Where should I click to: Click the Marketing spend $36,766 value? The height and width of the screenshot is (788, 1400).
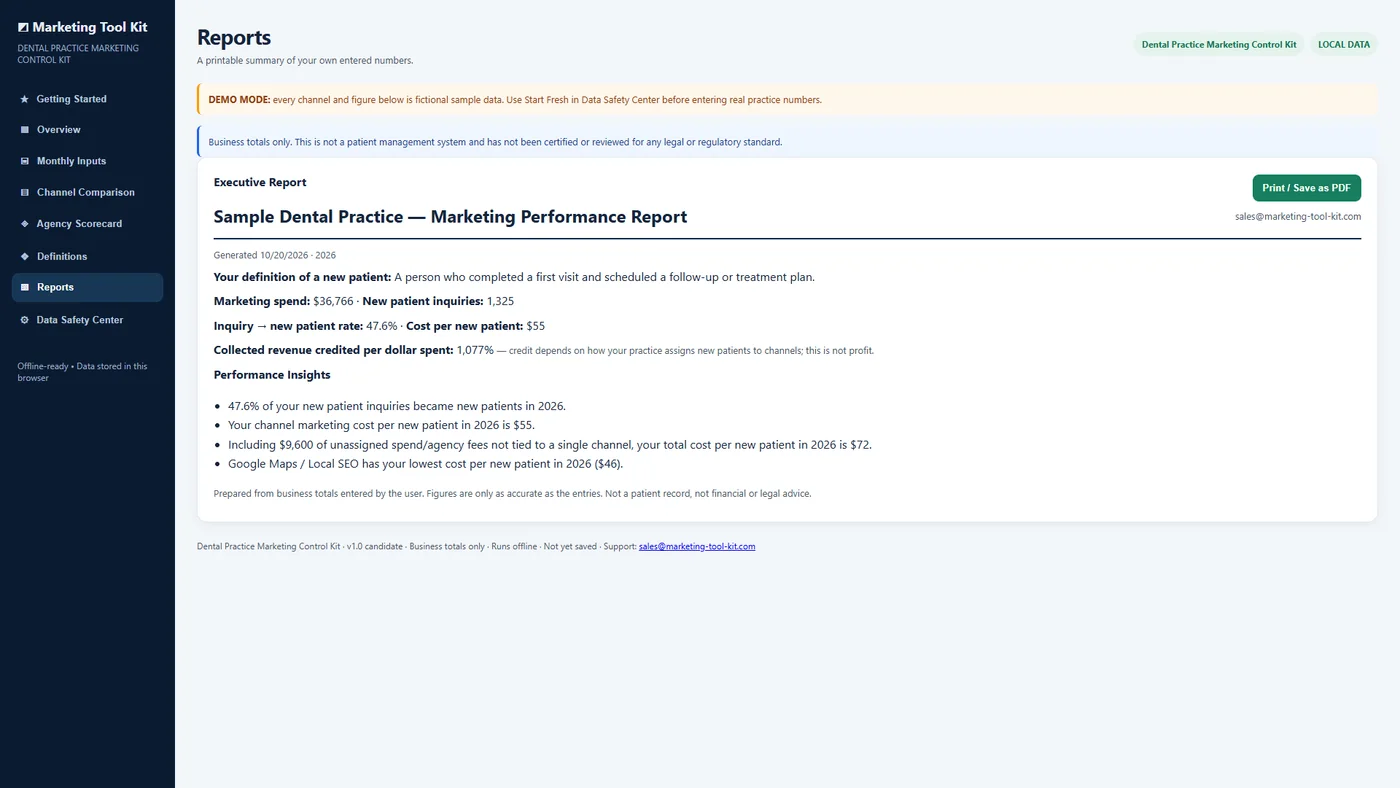(333, 301)
